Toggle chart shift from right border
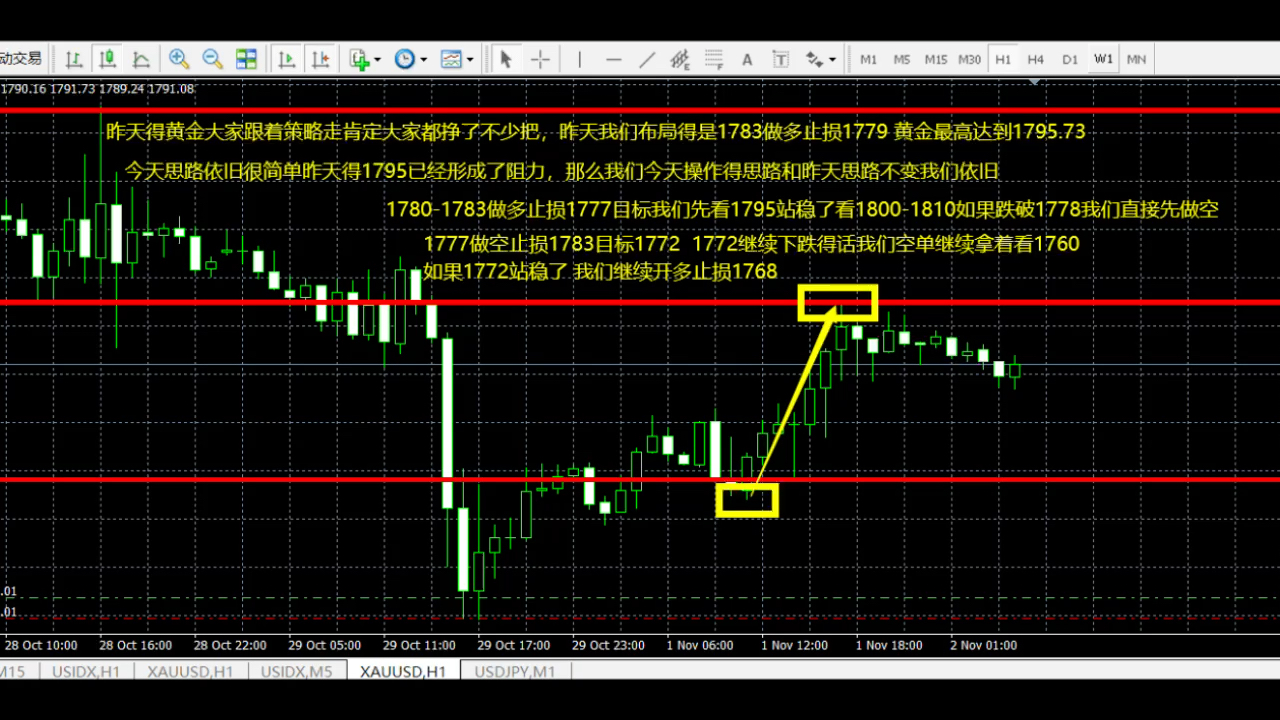This screenshot has width=1280, height=720. (x=319, y=59)
